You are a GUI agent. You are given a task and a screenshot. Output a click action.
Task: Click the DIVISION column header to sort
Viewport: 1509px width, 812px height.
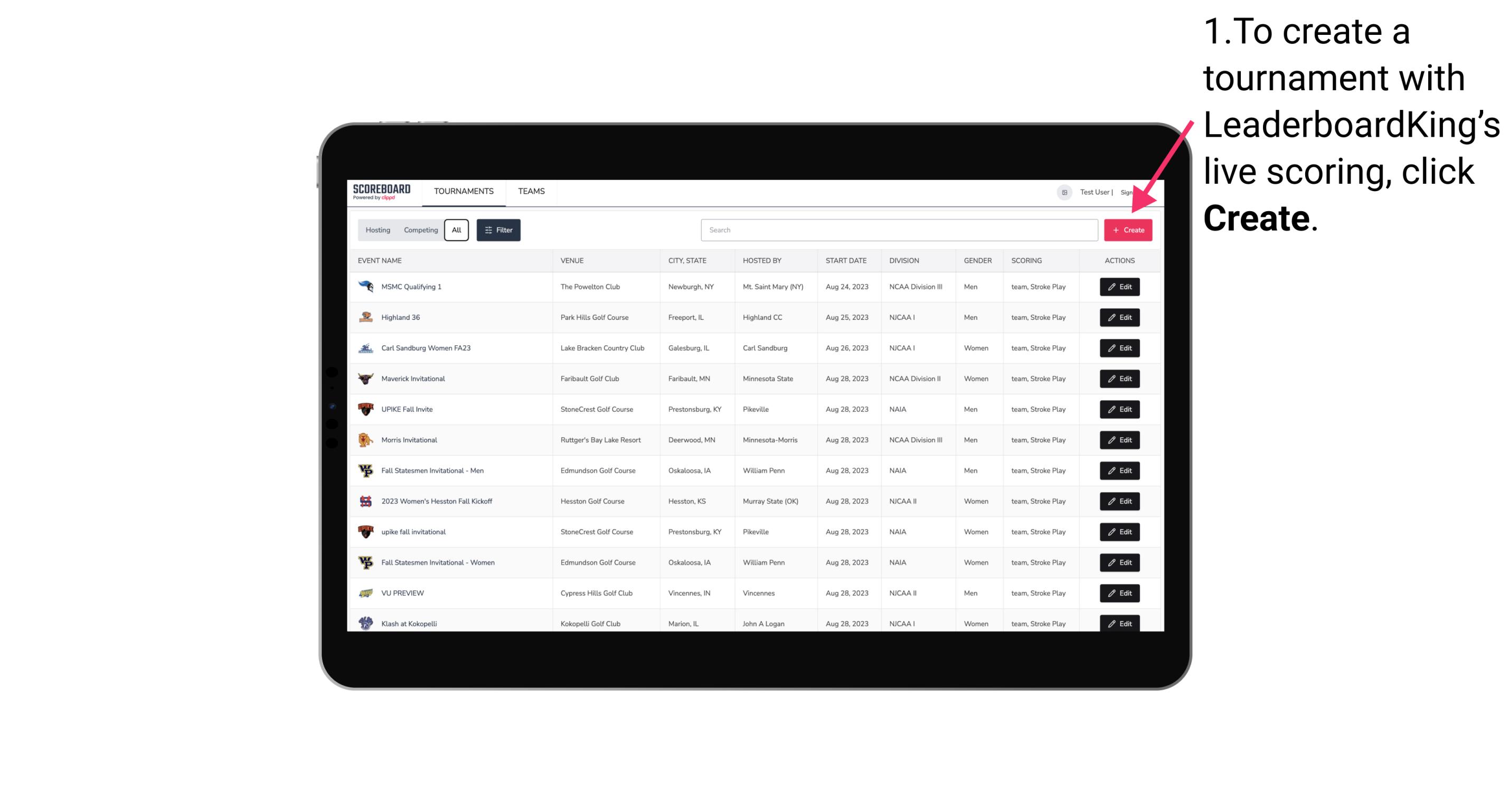point(904,261)
